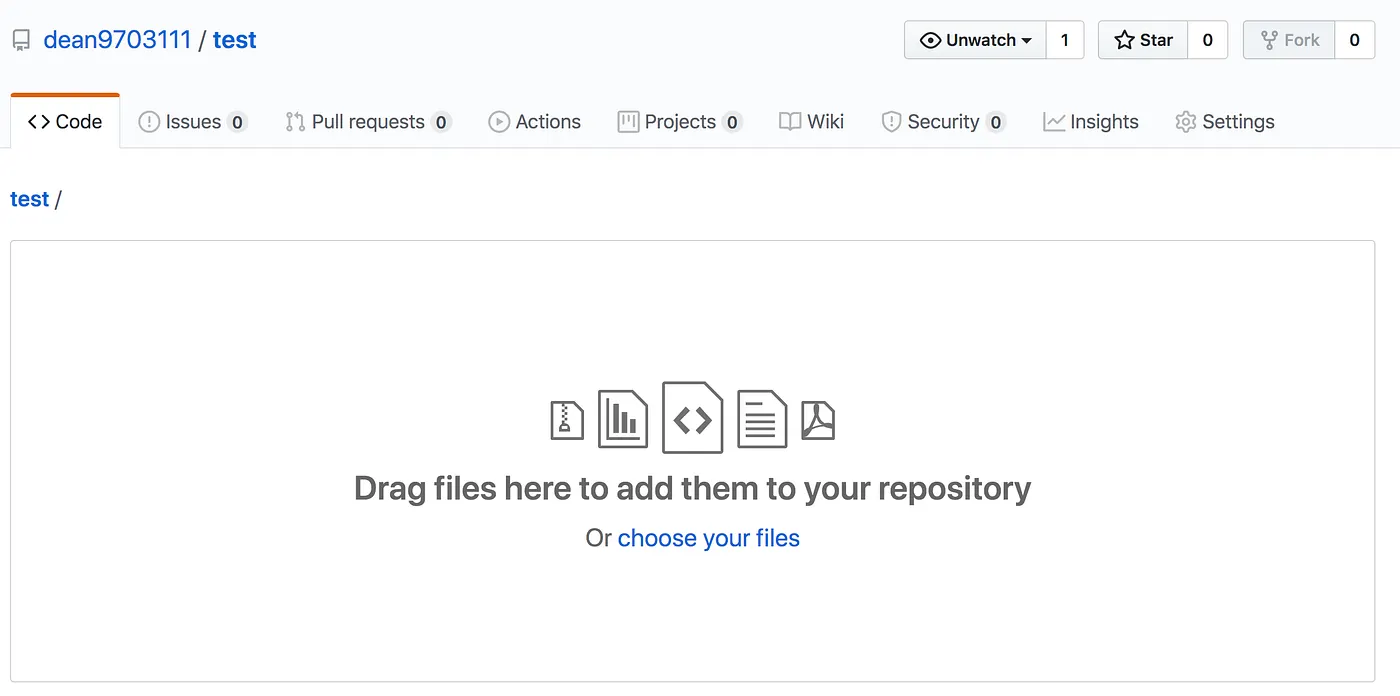Screen dimensions: 1400x696
Task: Click the text document file icon
Action: tap(762, 418)
